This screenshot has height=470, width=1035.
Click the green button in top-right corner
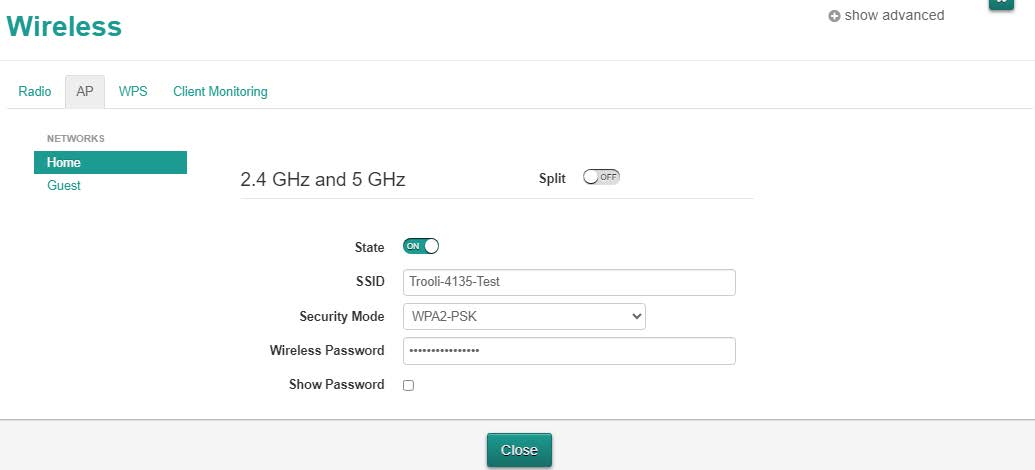pos(1001,3)
